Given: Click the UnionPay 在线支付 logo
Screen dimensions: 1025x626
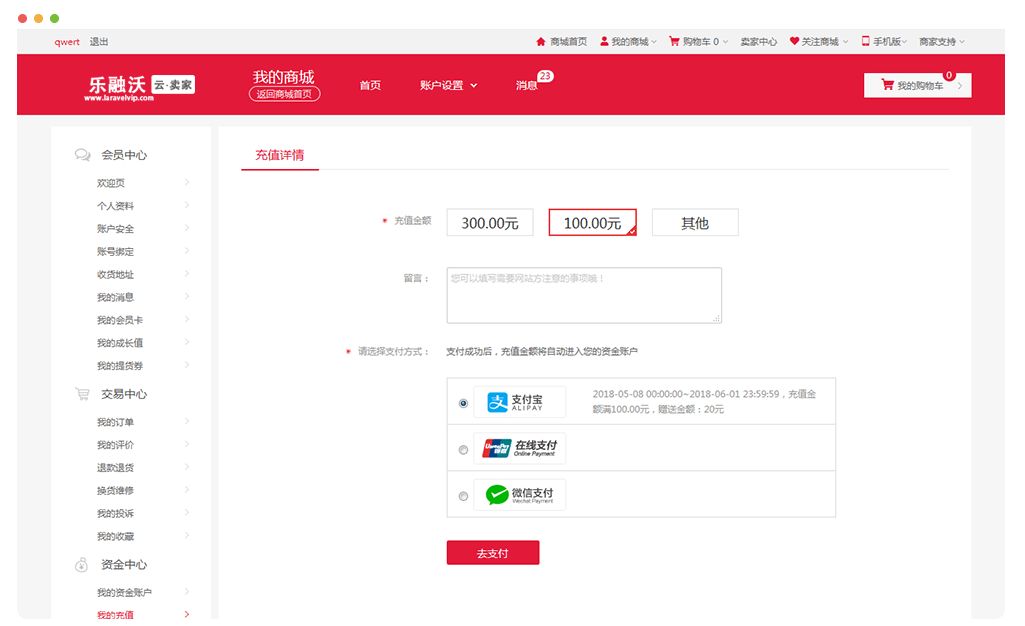Looking at the screenshot, I should (x=519, y=448).
